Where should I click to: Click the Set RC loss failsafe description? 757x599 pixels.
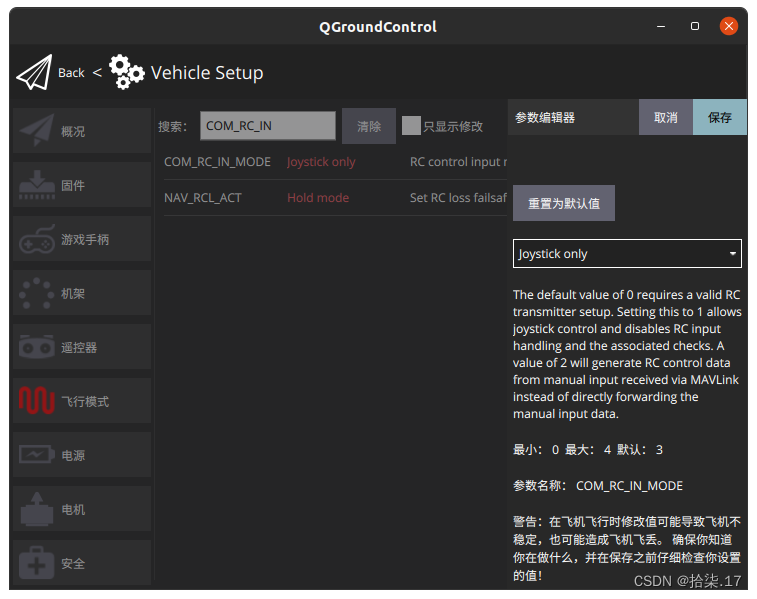click(x=458, y=198)
